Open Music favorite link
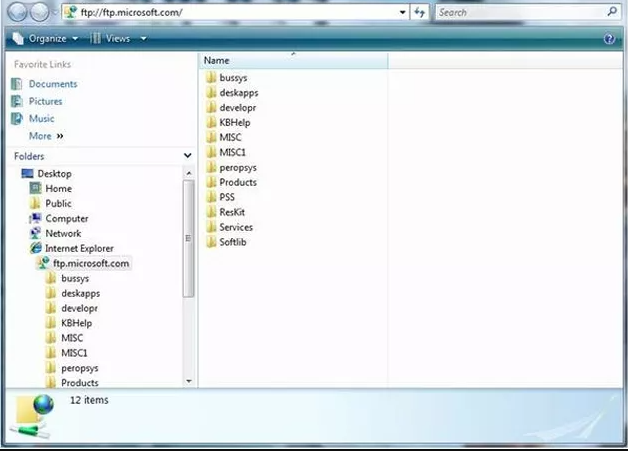 click(41, 119)
